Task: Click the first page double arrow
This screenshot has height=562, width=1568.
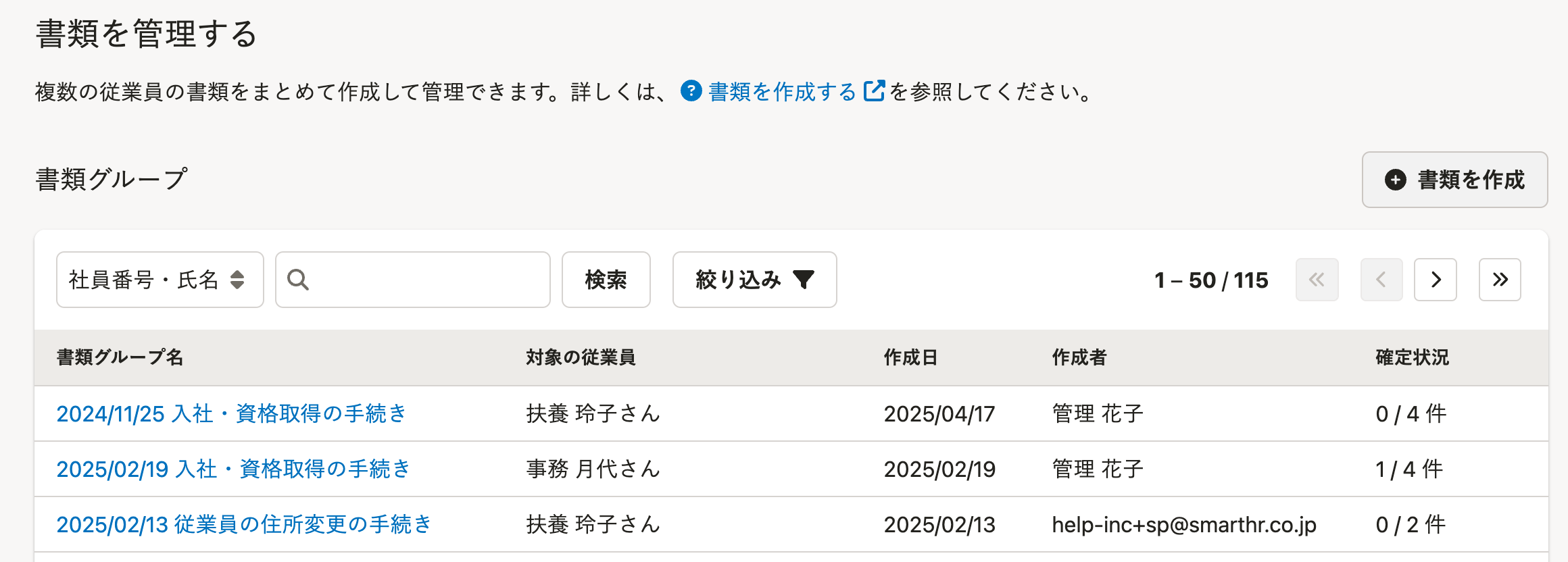Action: pyautogui.click(x=1317, y=280)
